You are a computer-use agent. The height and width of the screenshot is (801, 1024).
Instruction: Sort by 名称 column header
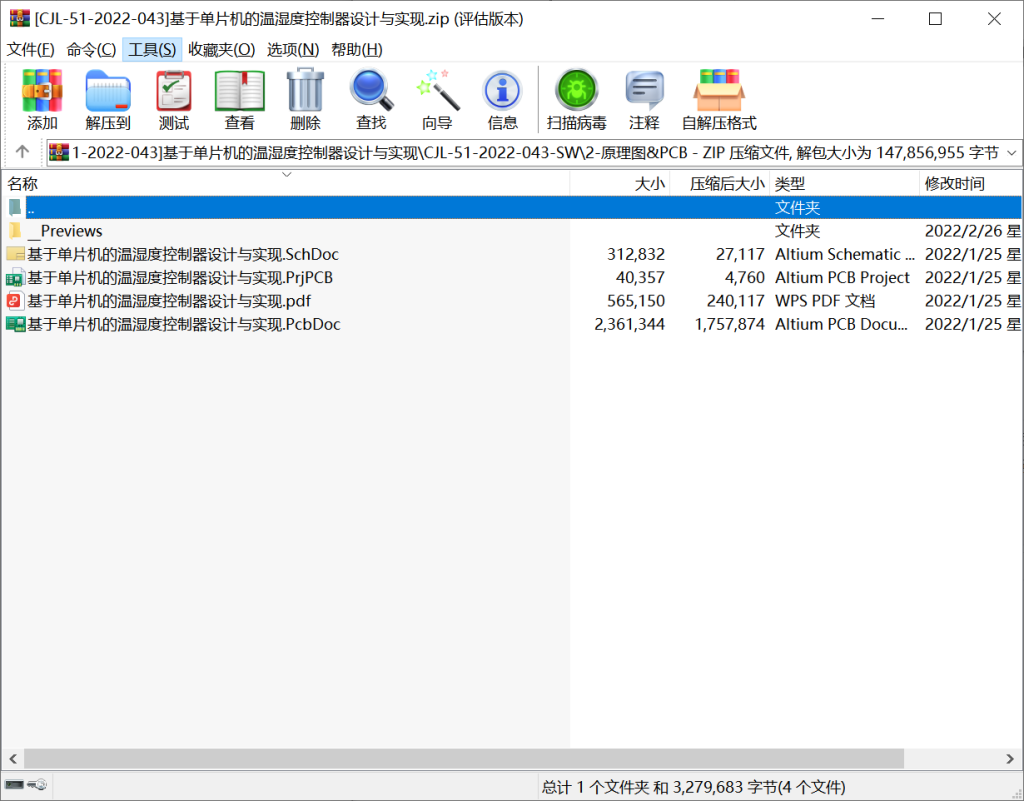23,184
